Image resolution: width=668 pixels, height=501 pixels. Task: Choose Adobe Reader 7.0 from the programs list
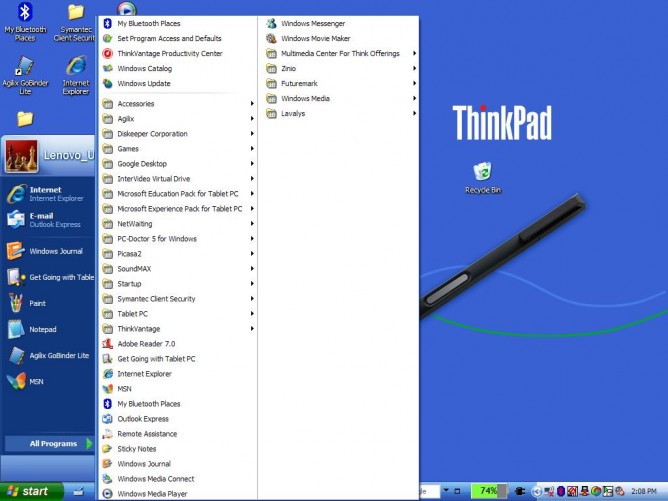(x=146, y=344)
